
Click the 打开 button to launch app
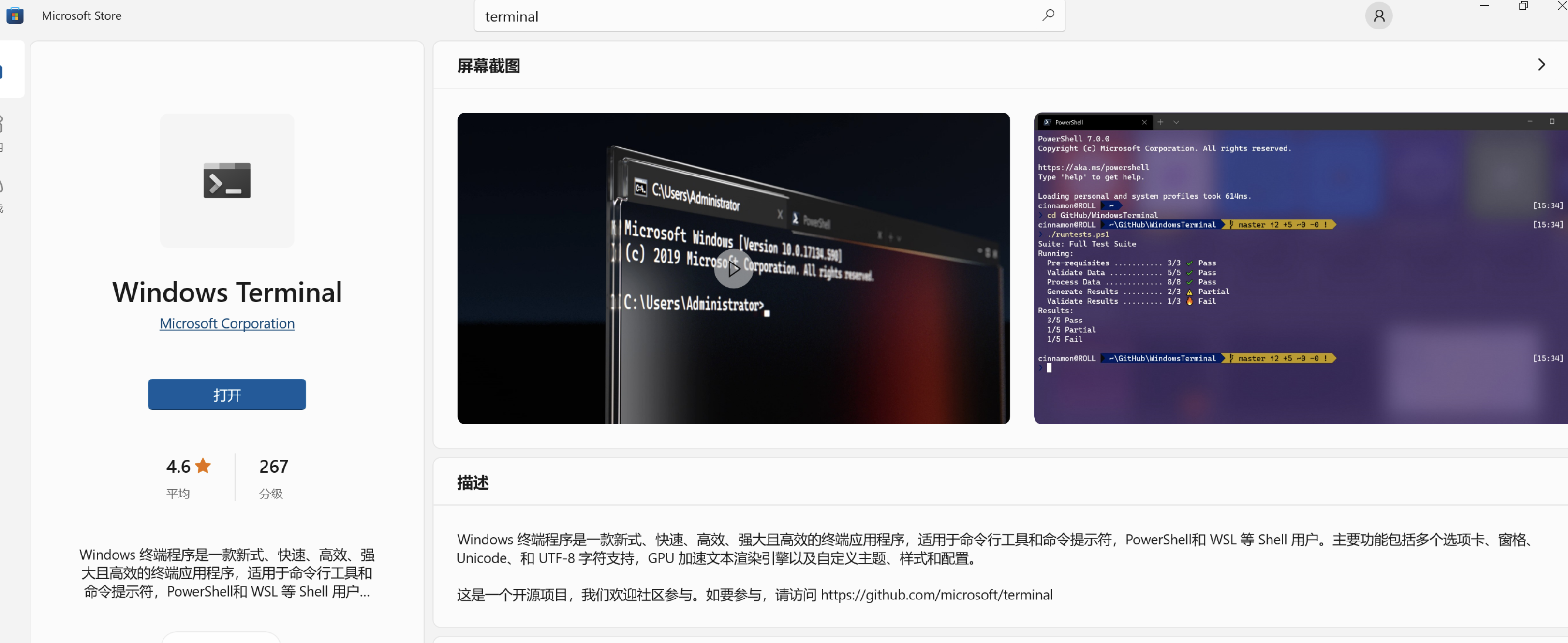tap(227, 395)
